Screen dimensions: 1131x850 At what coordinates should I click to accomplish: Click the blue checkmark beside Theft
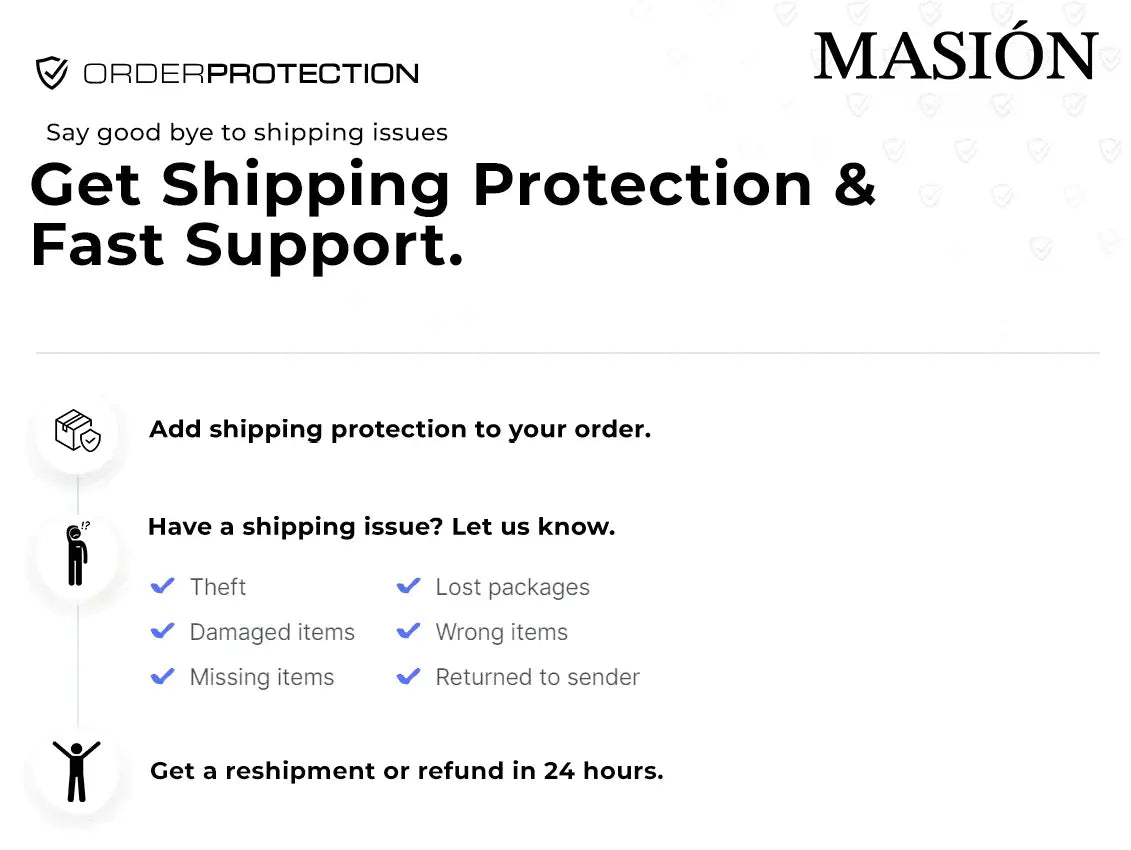click(x=162, y=586)
